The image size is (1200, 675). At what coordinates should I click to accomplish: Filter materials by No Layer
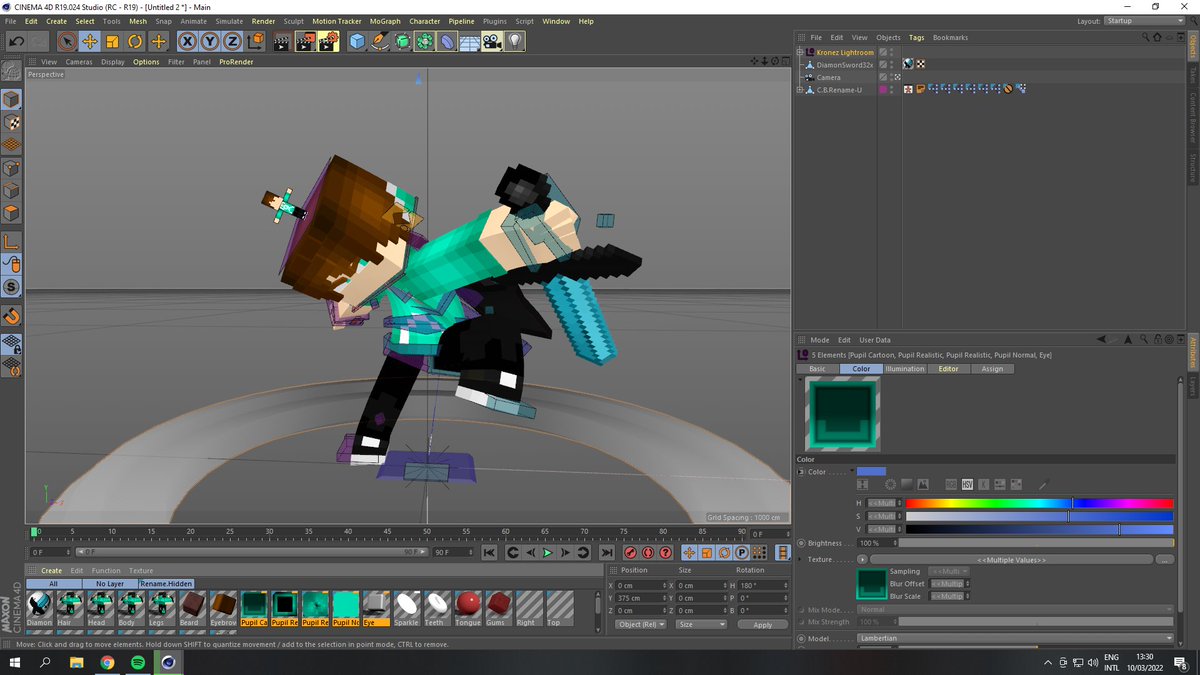click(x=109, y=583)
